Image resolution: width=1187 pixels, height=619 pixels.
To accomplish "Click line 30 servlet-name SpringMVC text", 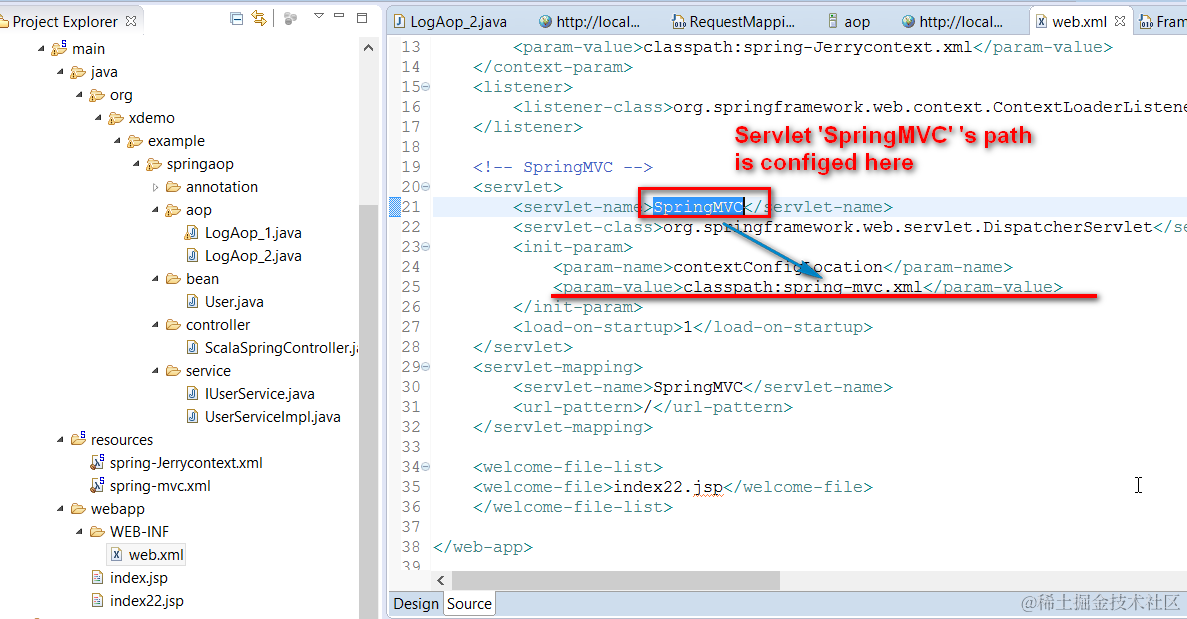I will point(698,387).
